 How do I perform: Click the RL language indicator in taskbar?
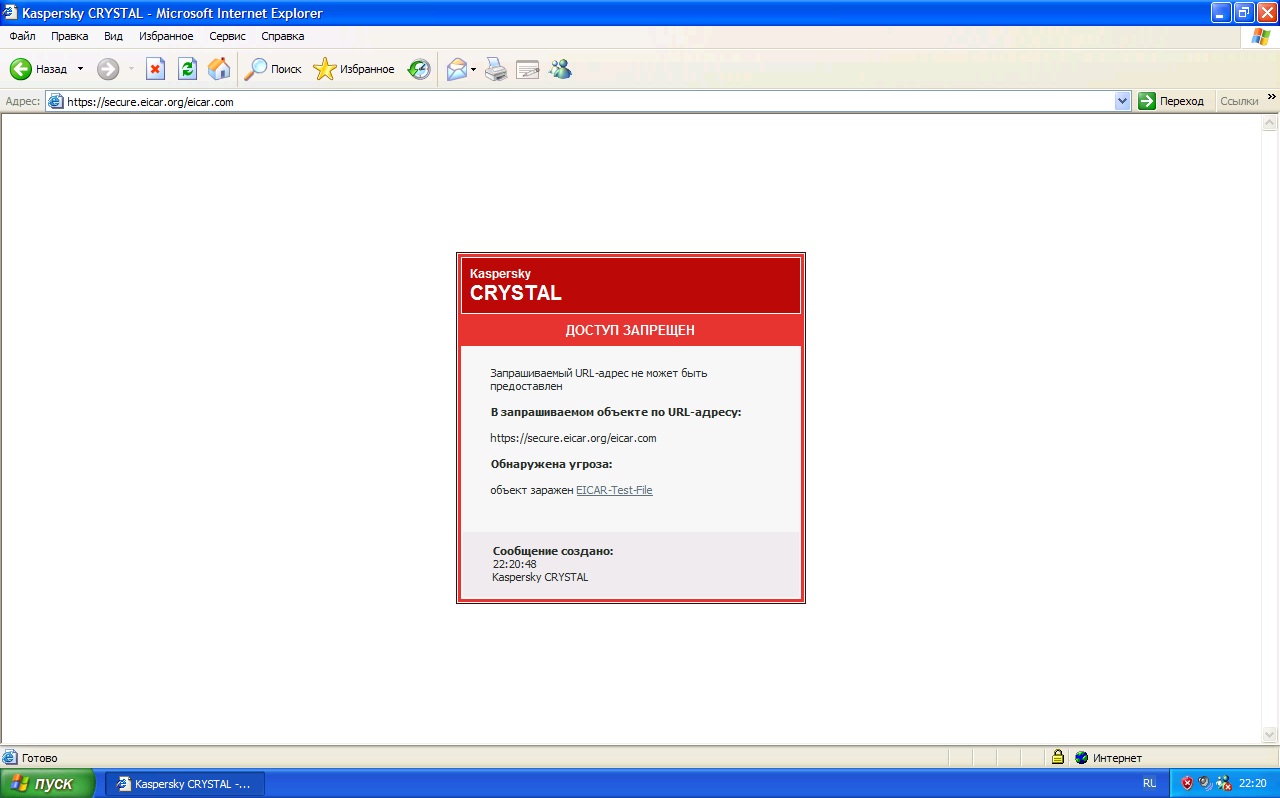(1150, 784)
